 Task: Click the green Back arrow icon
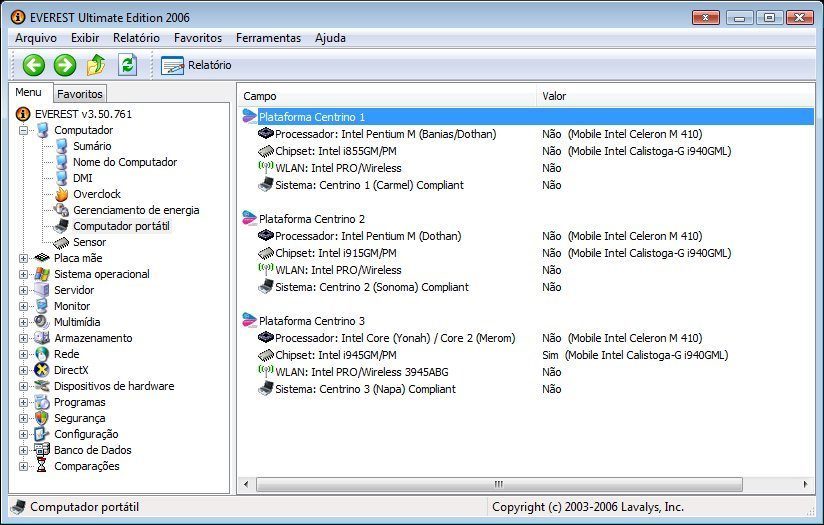pyautogui.click(x=34, y=65)
